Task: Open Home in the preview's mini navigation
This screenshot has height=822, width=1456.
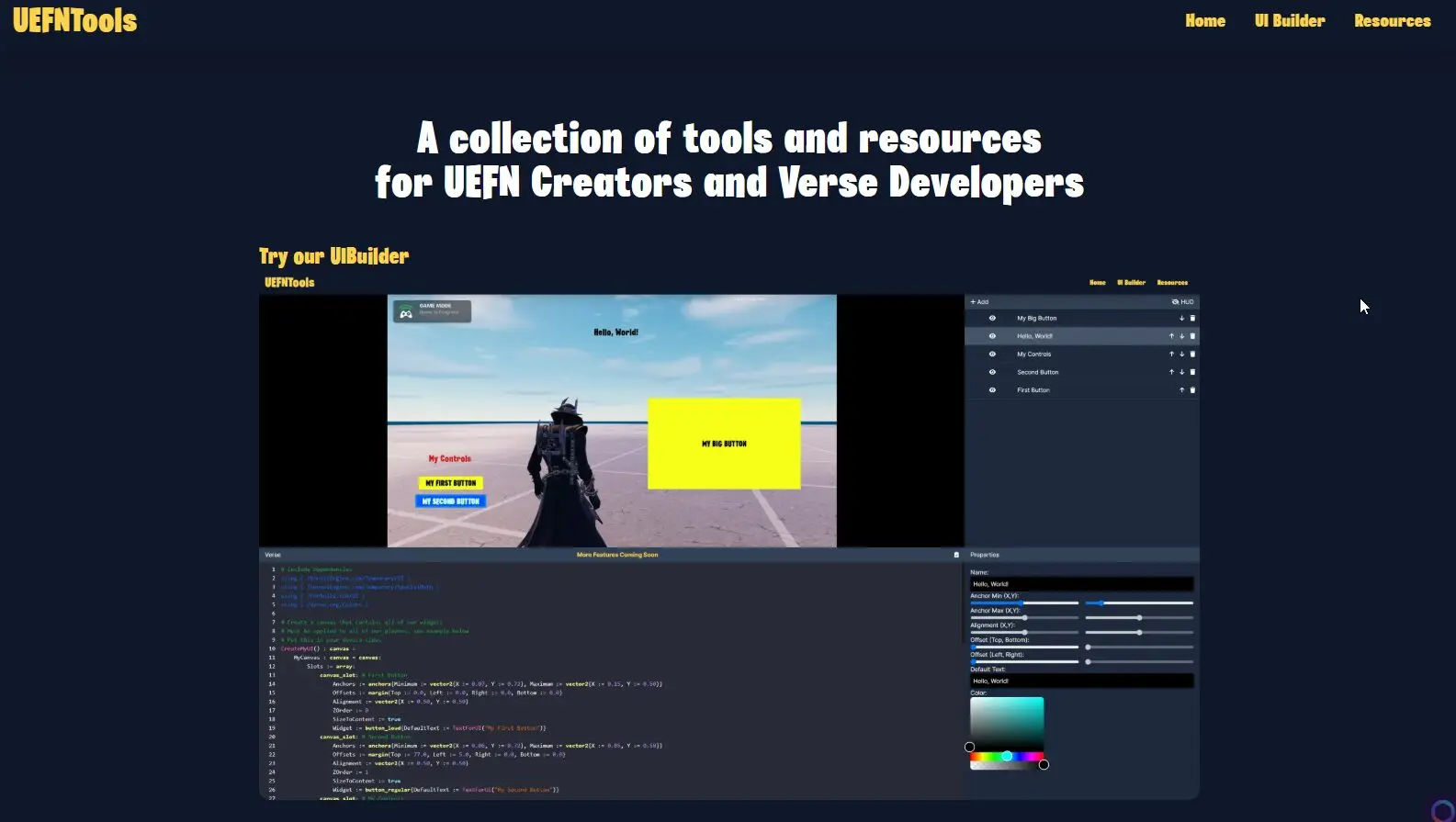Action: click(x=1098, y=283)
